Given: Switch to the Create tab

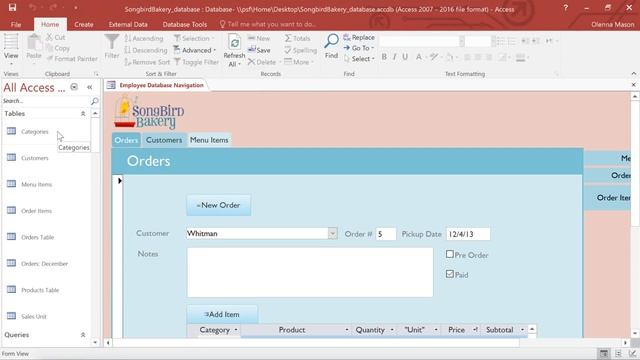Looking at the screenshot, I should [x=84, y=24].
